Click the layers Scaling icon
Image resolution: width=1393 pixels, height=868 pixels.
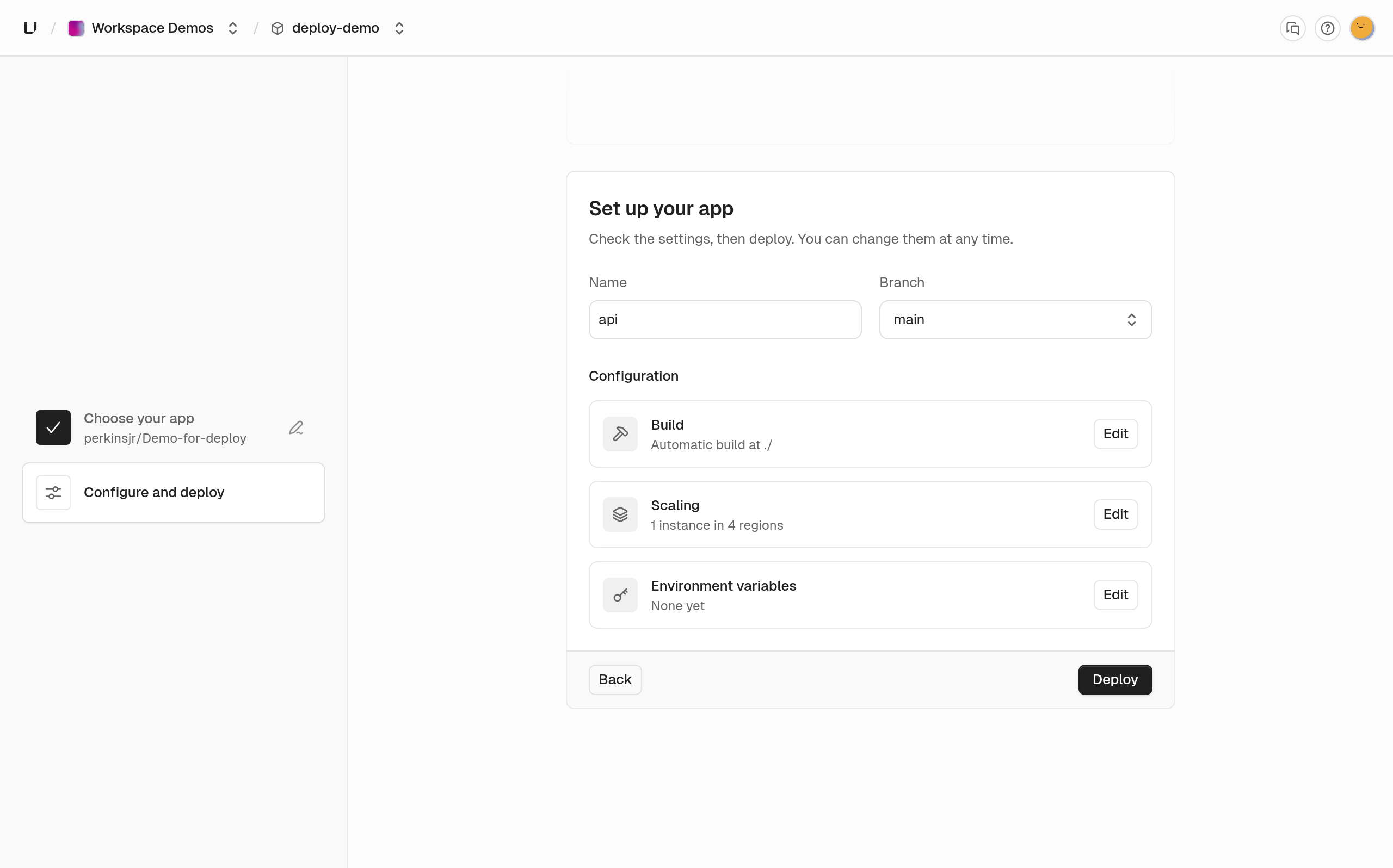tap(620, 514)
